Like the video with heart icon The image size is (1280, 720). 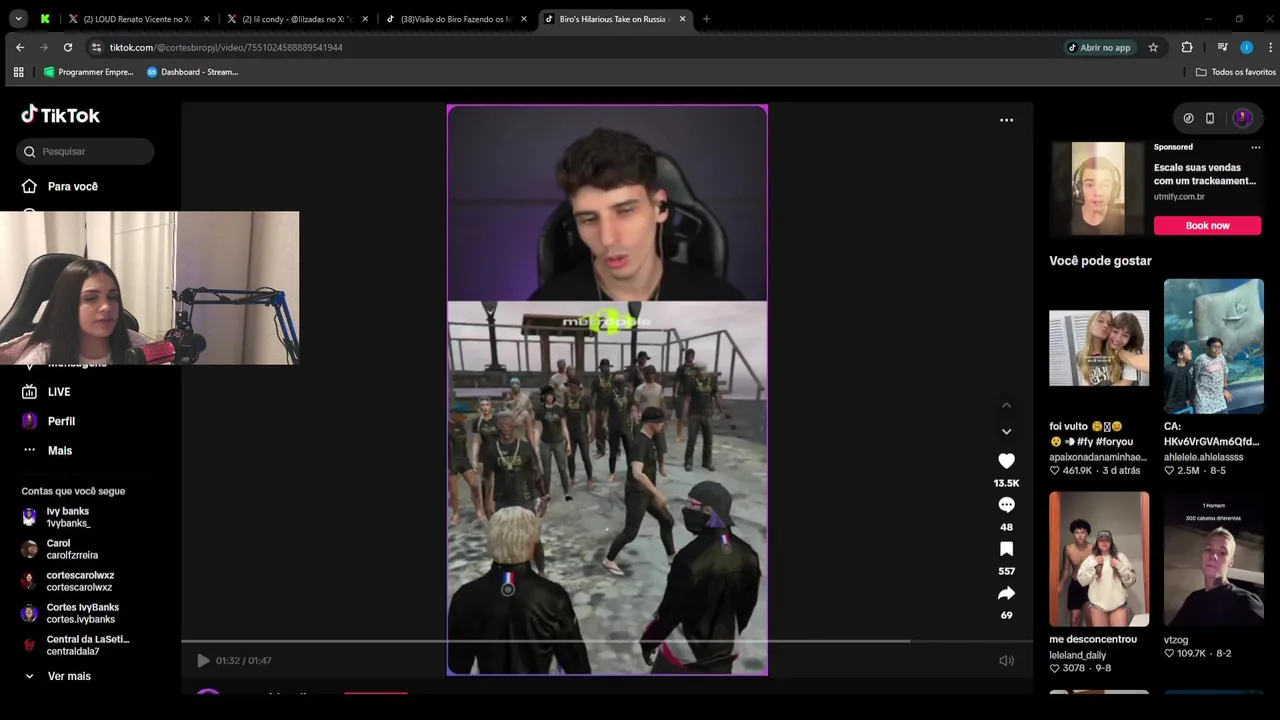[x=1006, y=461]
